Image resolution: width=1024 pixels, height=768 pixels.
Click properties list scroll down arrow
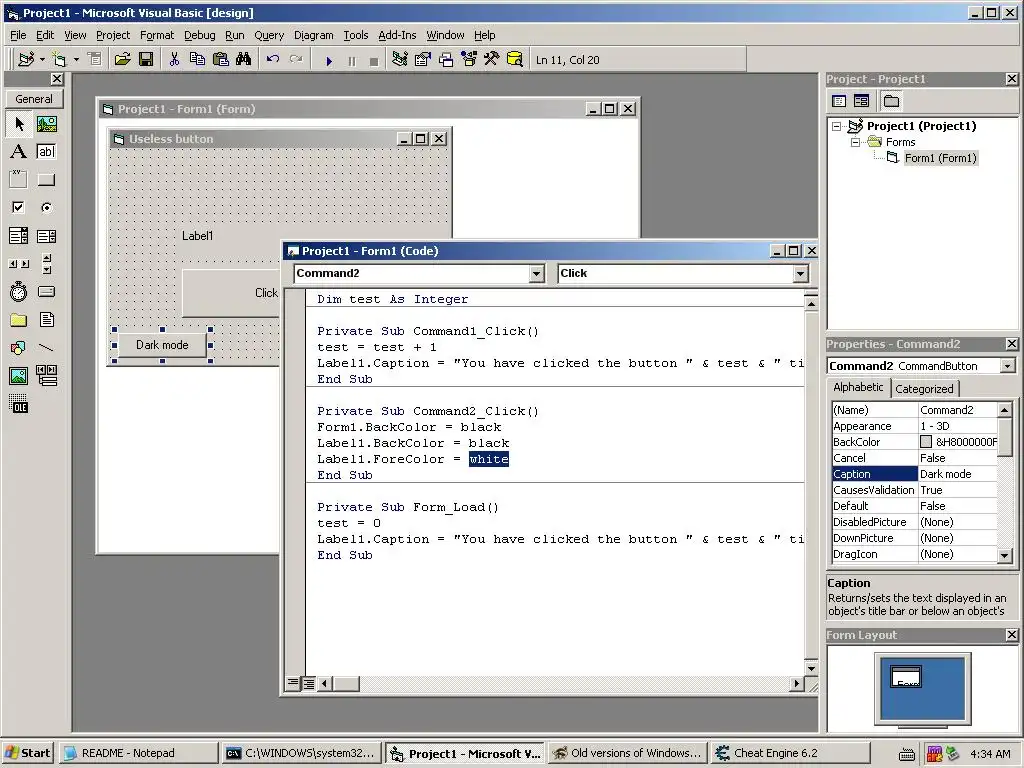(x=1004, y=555)
